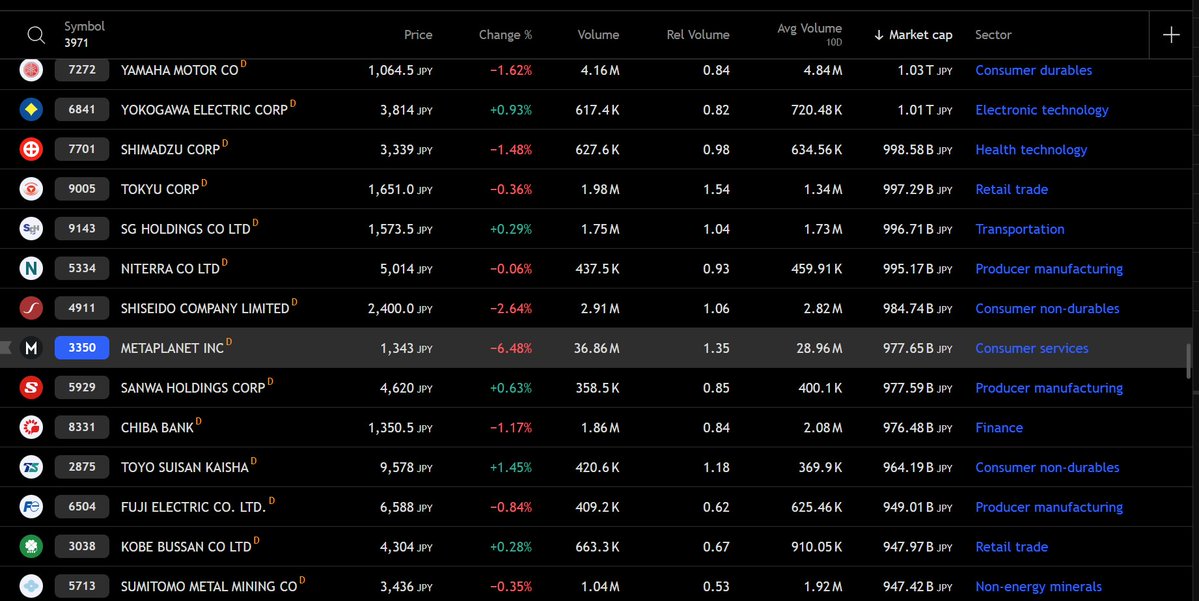Open SHISEIDO COMPANY LIMITED stock name
1199x601 pixels.
click(205, 309)
